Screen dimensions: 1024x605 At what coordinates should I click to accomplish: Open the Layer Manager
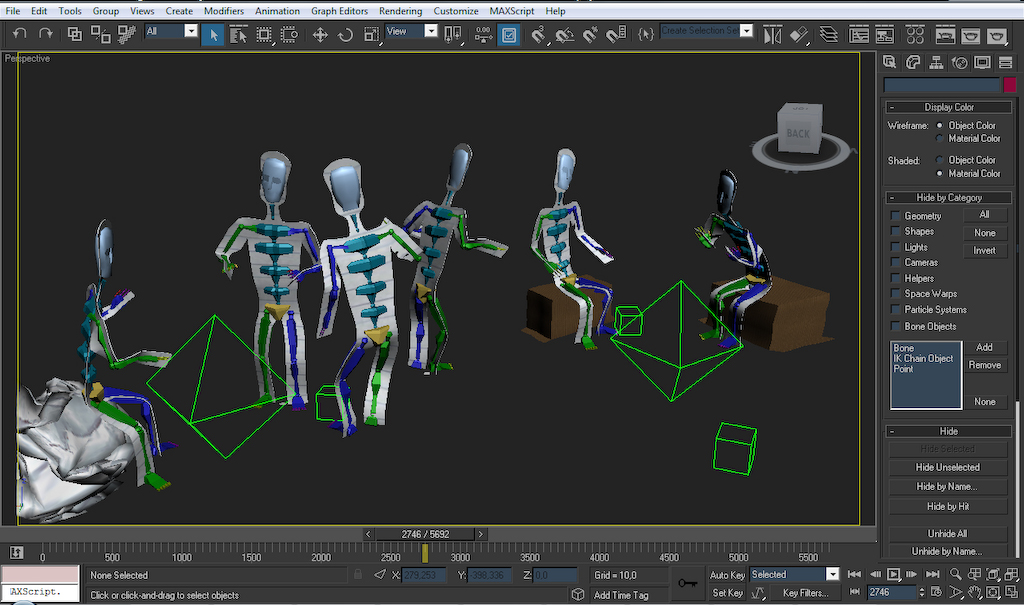click(x=828, y=34)
